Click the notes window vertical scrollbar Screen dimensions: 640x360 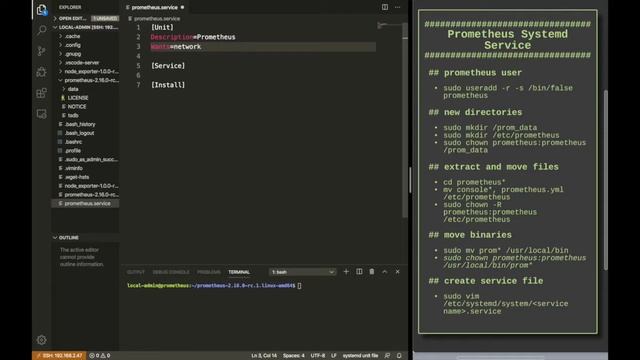[x=606, y=180]
